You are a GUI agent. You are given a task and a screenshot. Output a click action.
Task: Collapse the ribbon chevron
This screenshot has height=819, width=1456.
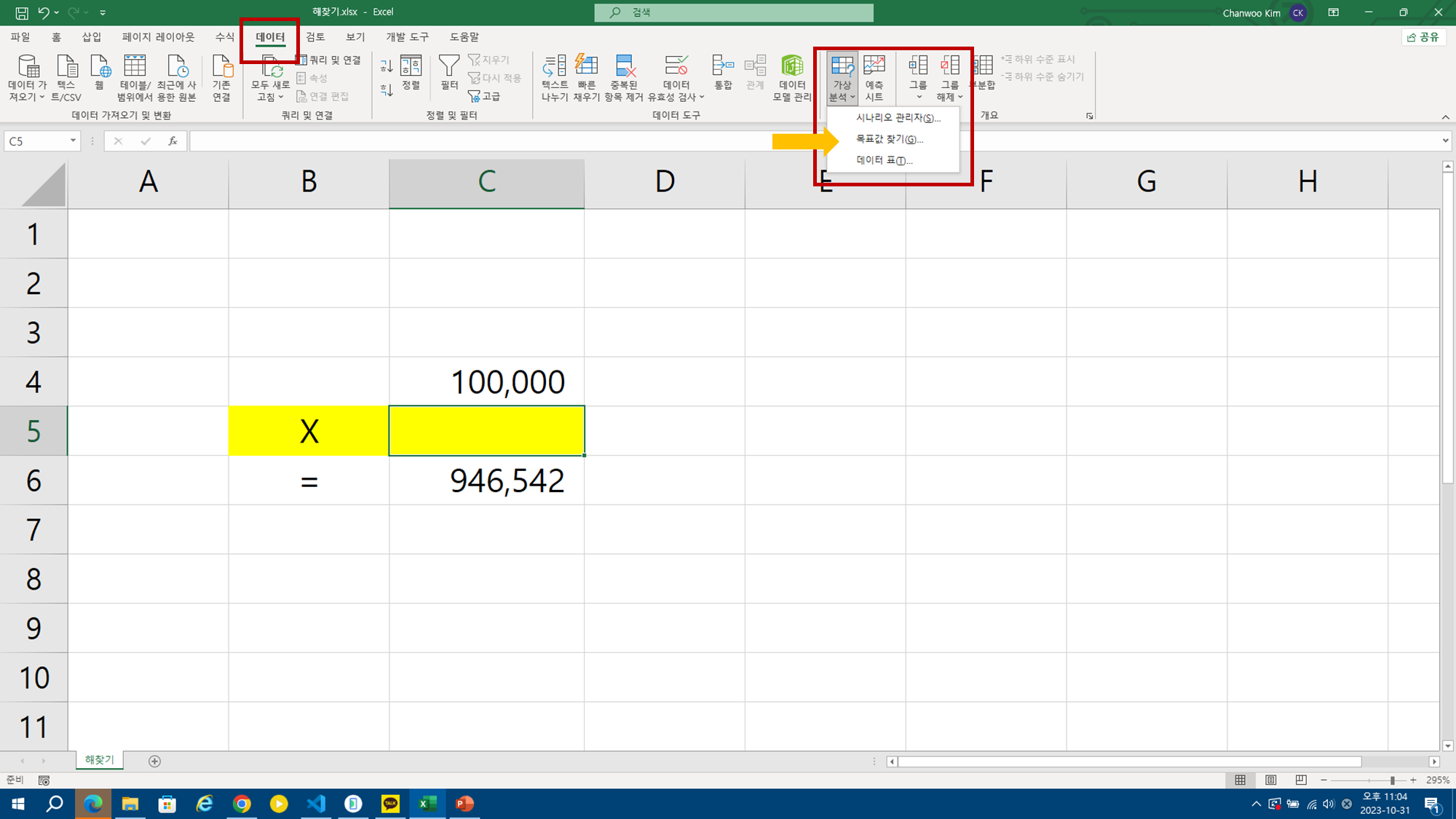pyautogui.click(x=1445, y=116)
